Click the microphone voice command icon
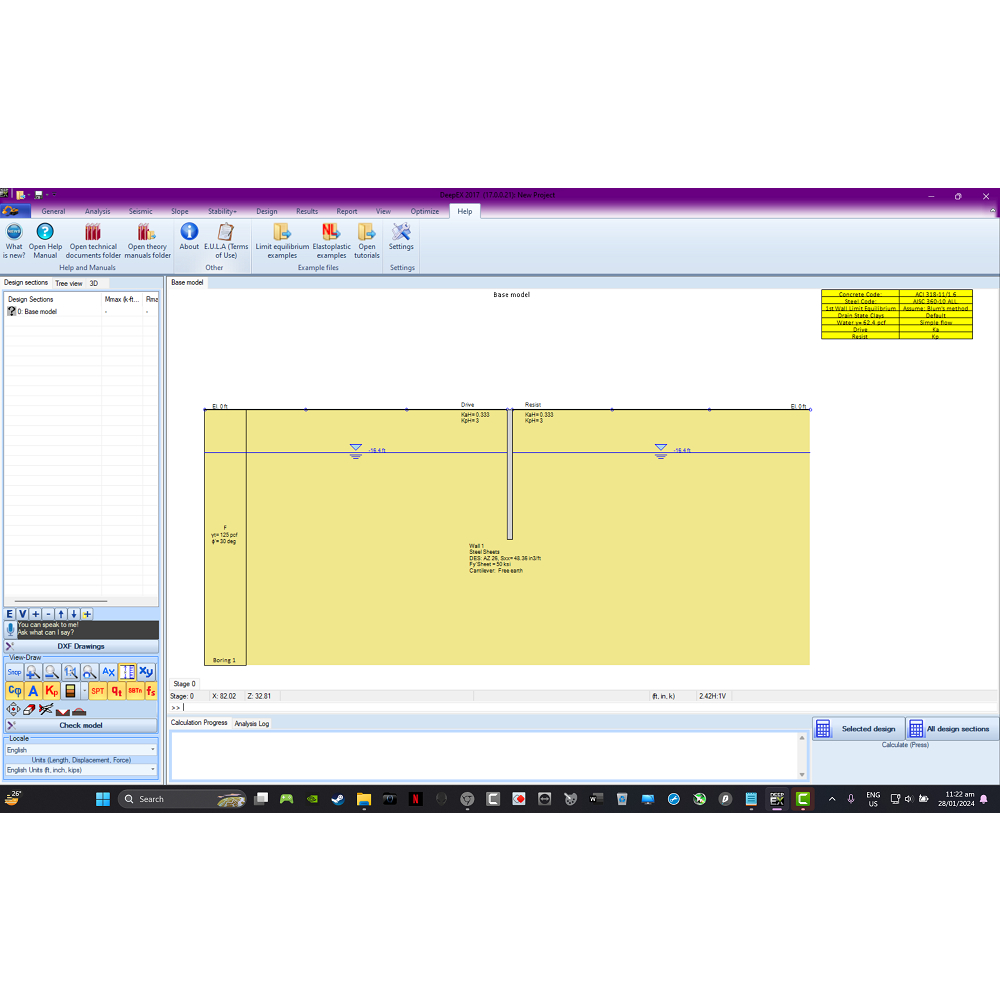 coord(10,629)
